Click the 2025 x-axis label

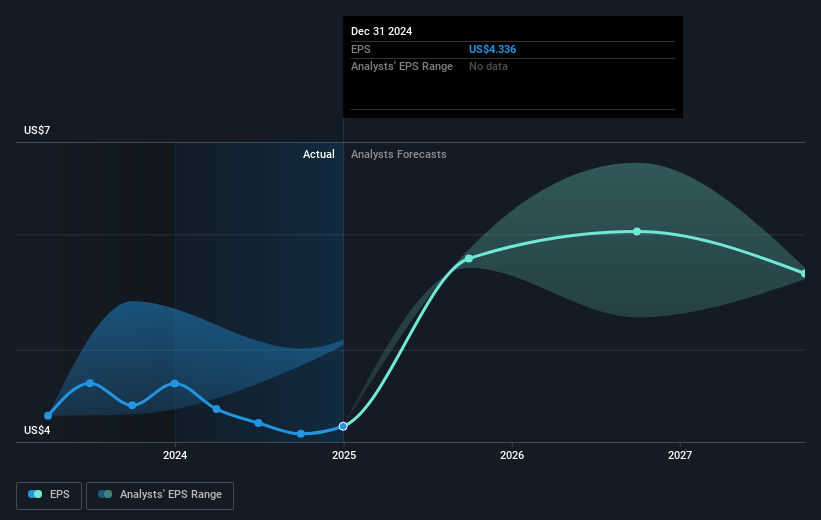[344, 455]
